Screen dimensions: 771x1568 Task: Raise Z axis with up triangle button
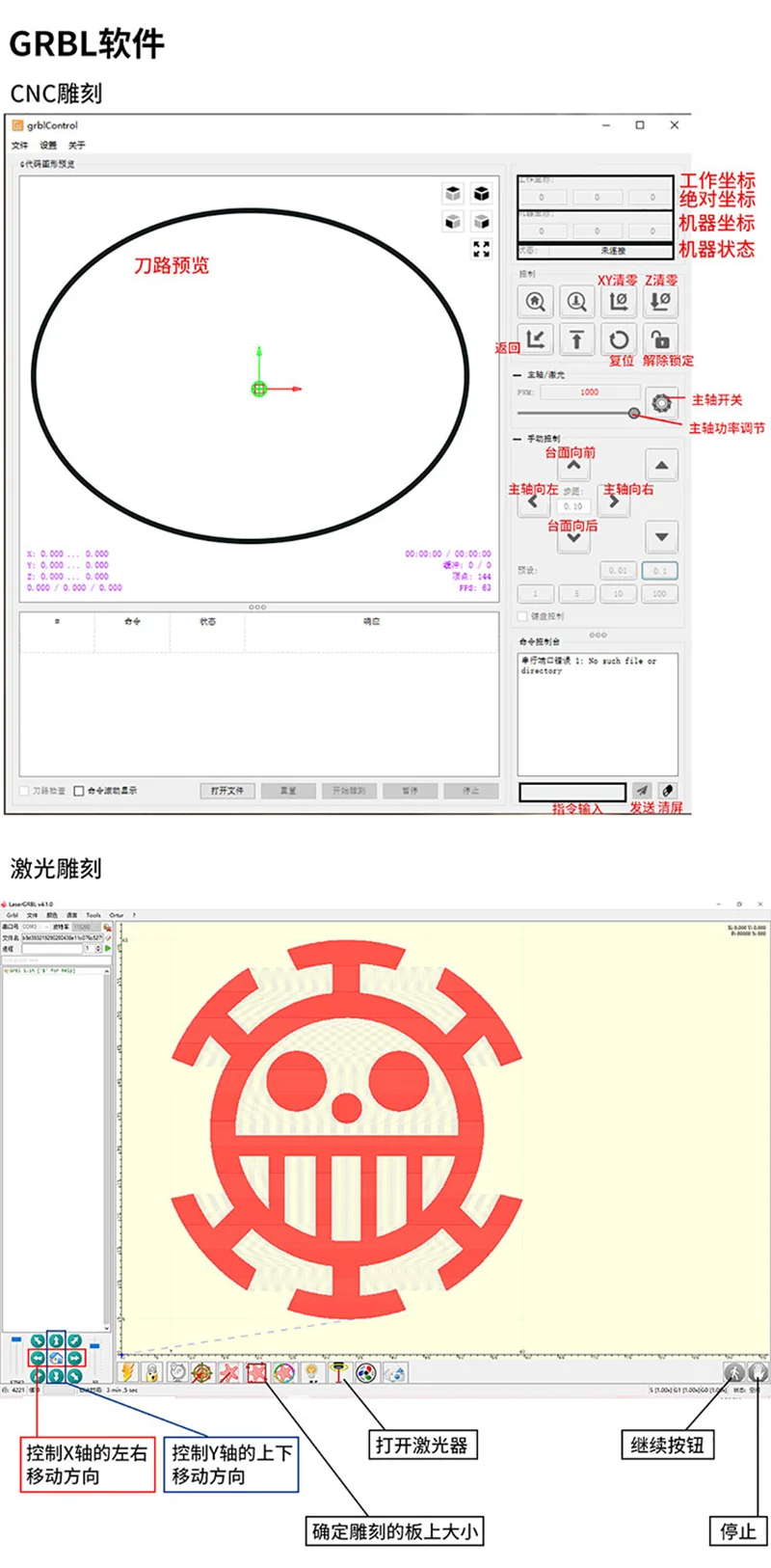pos(661,466)
